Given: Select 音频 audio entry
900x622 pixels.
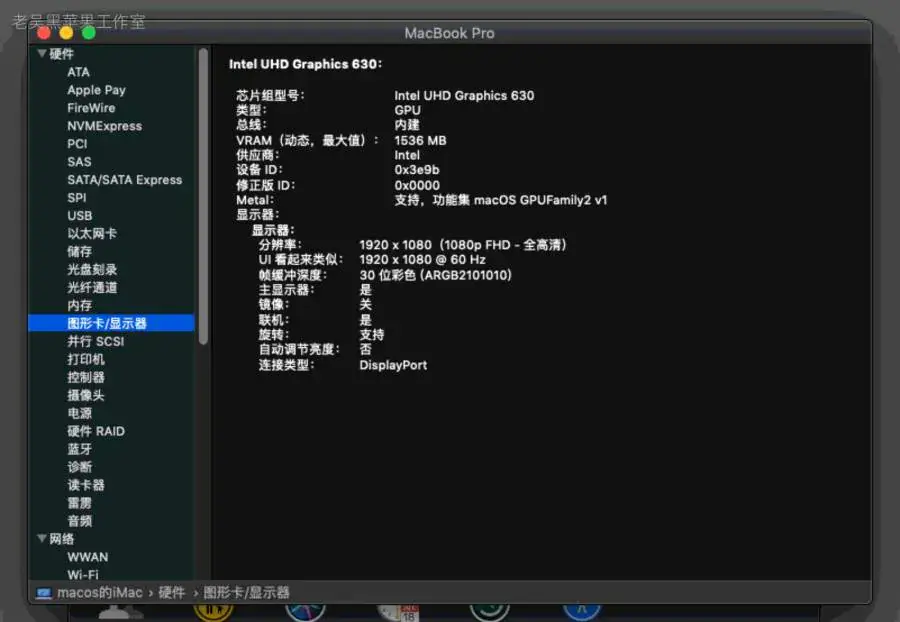Looking at the screenshot, I should coord(79,521).
